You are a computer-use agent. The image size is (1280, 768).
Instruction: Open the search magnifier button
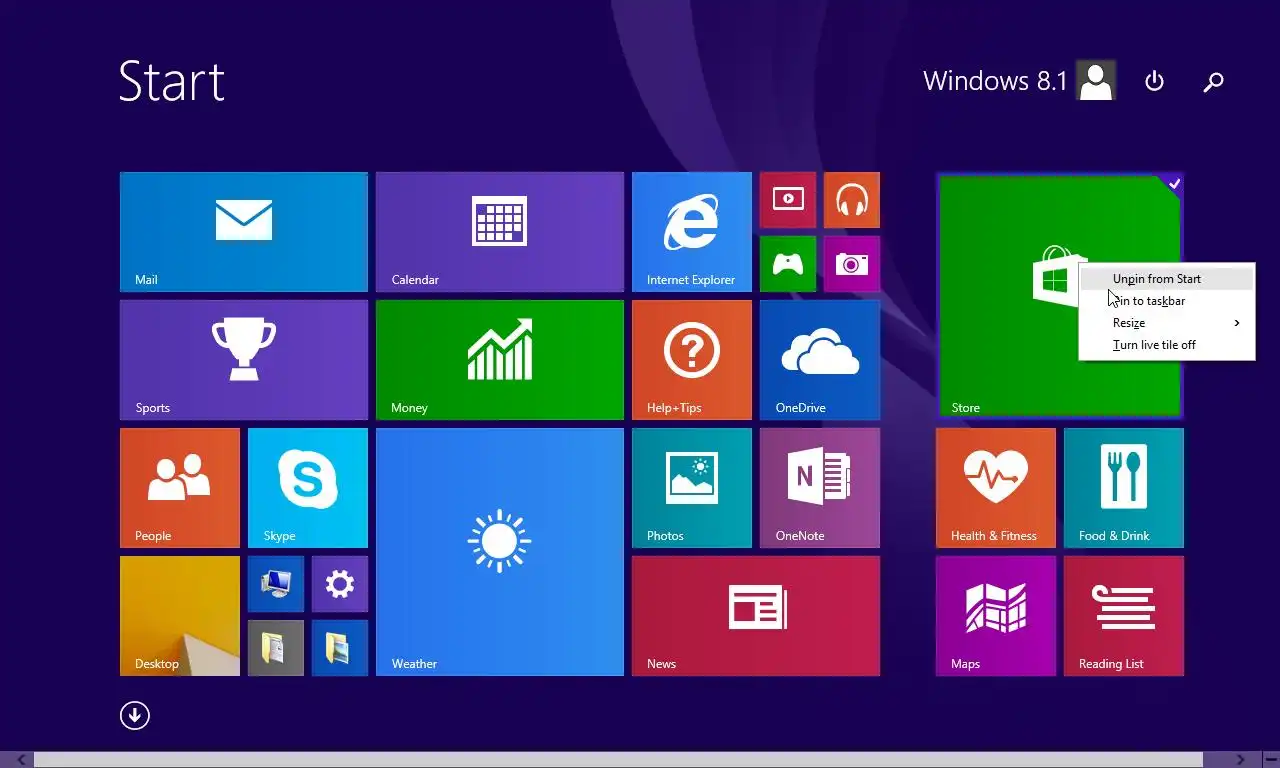[1213, 82]
